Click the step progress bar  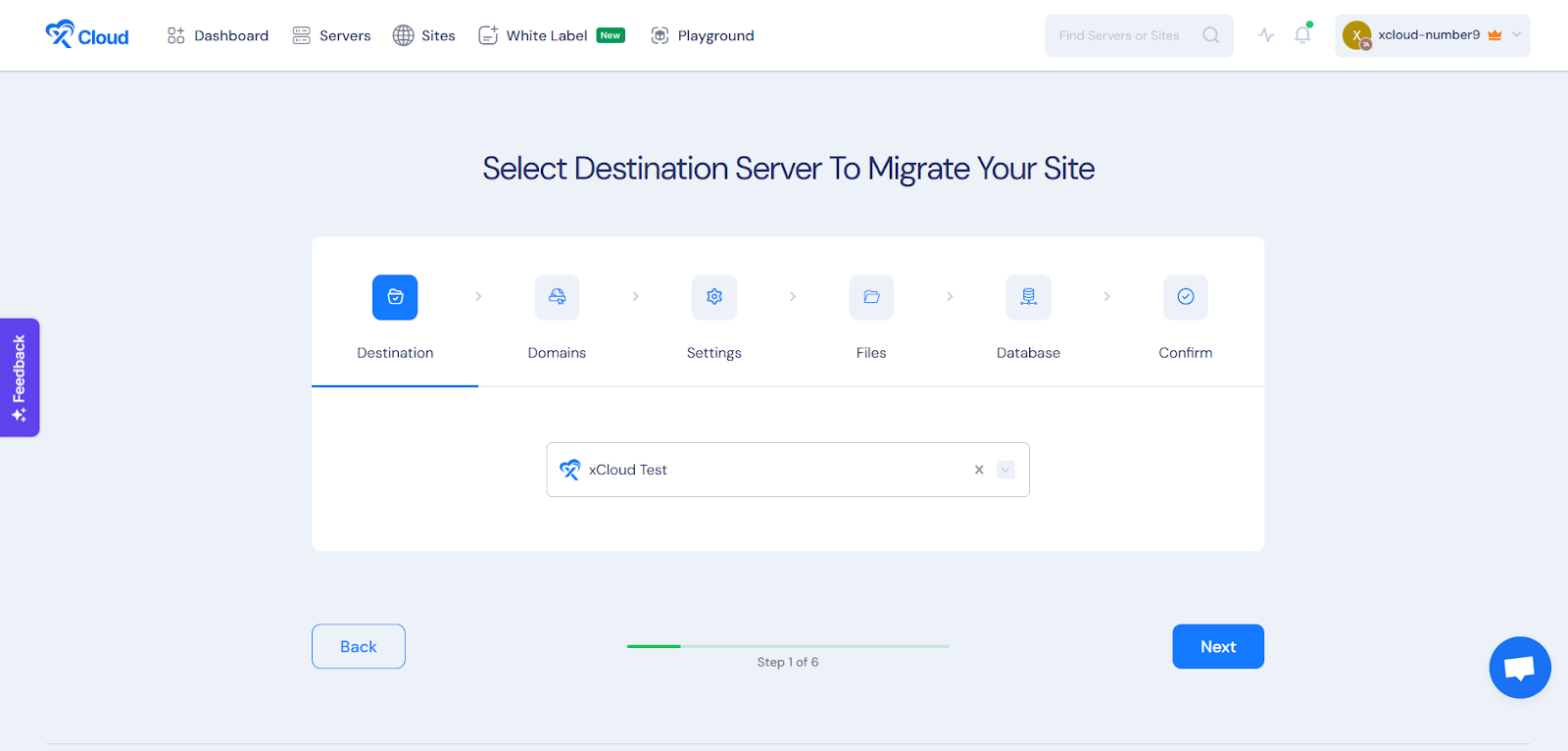[x=788, y=646]
